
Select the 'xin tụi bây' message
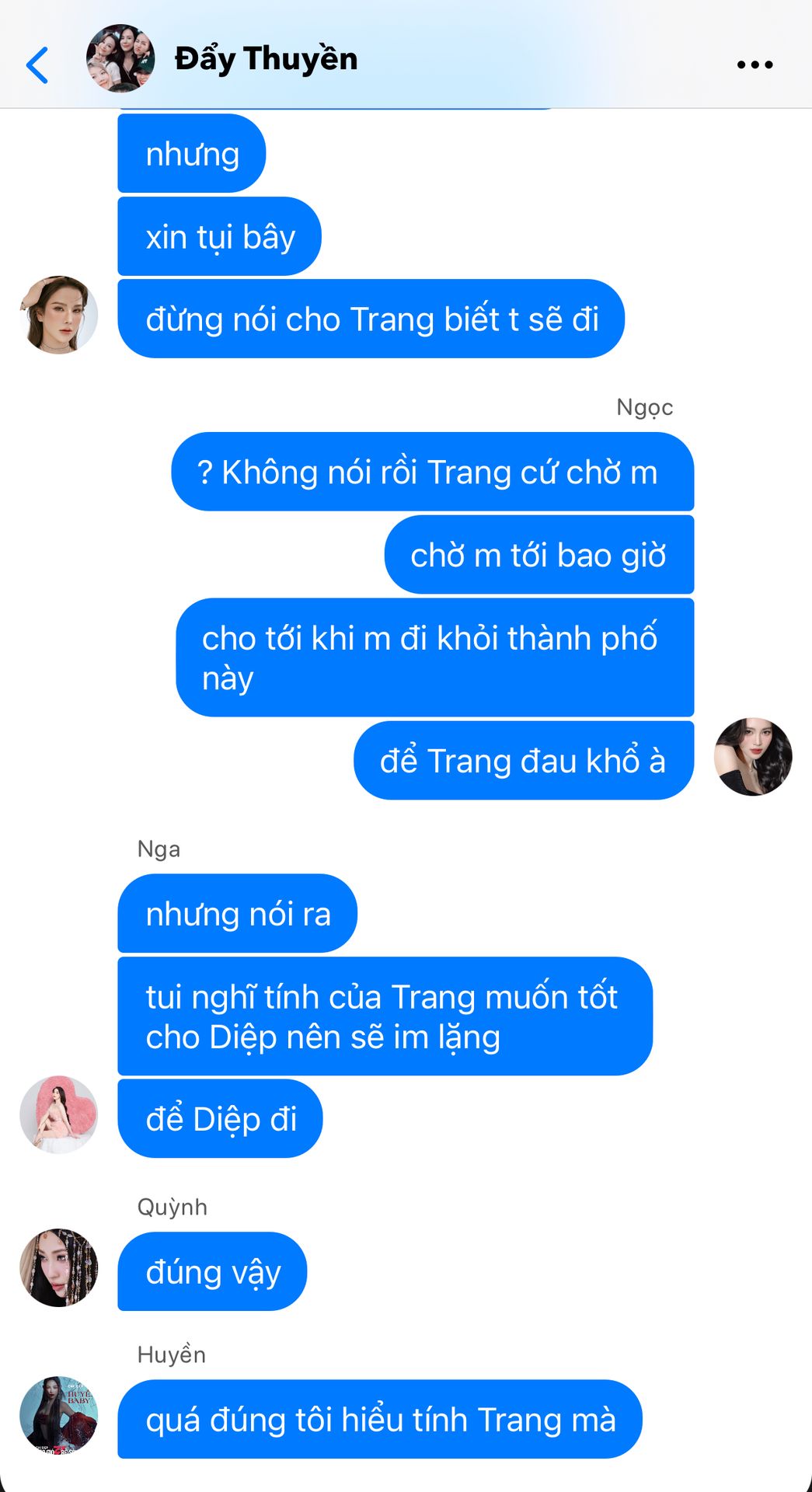click(220, 236)
